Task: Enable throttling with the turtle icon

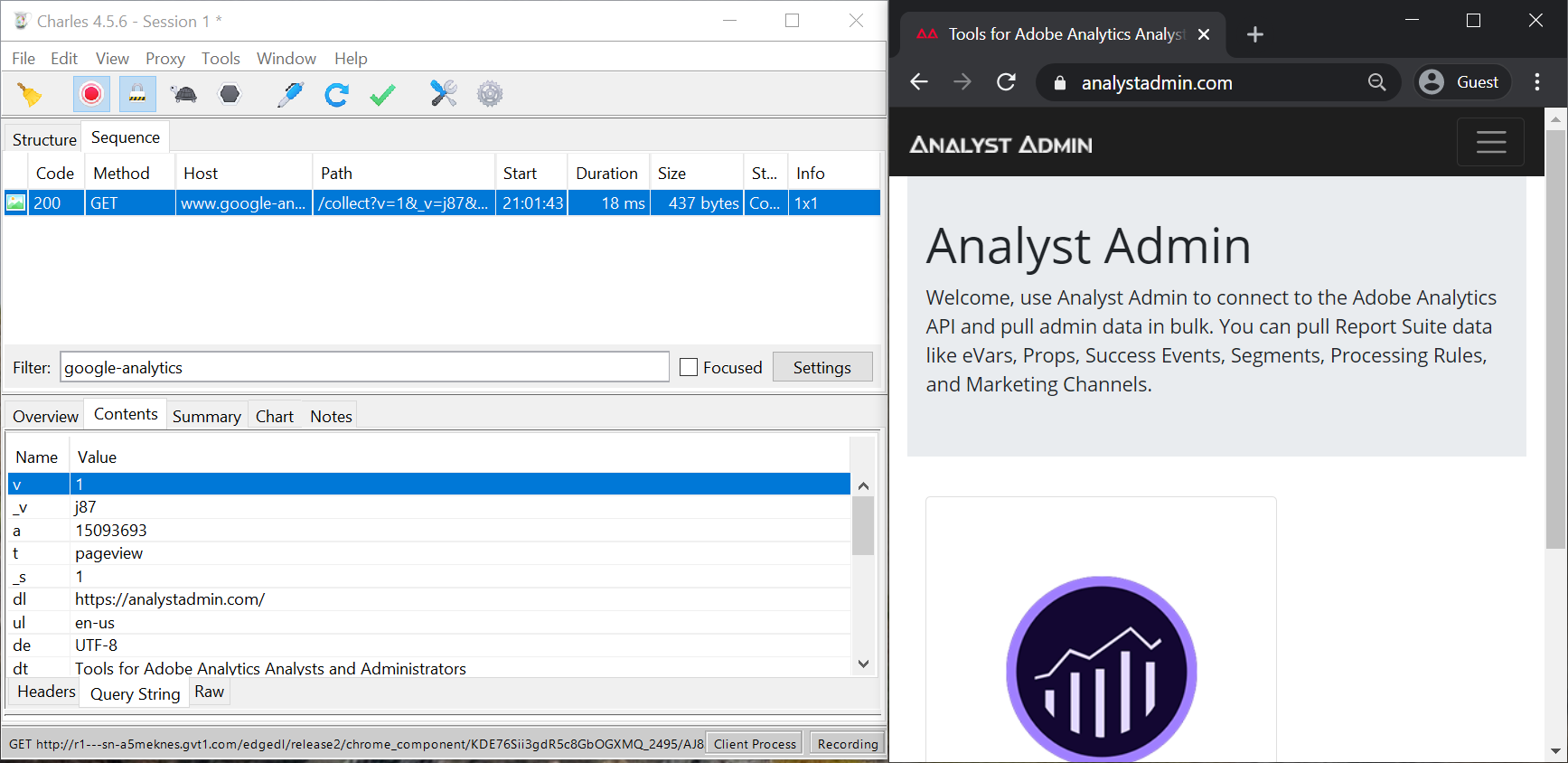Action: tap(184, 94)
